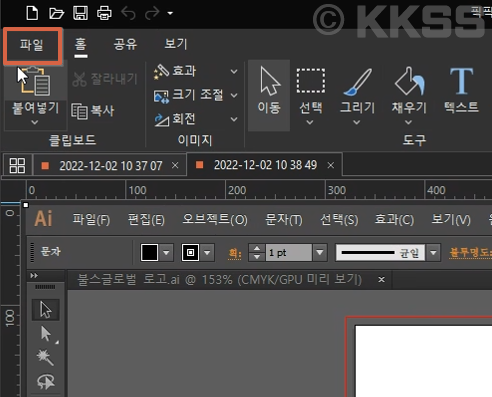
Task: Expand the 그리기 tool chevron
Action: [357, 123]
